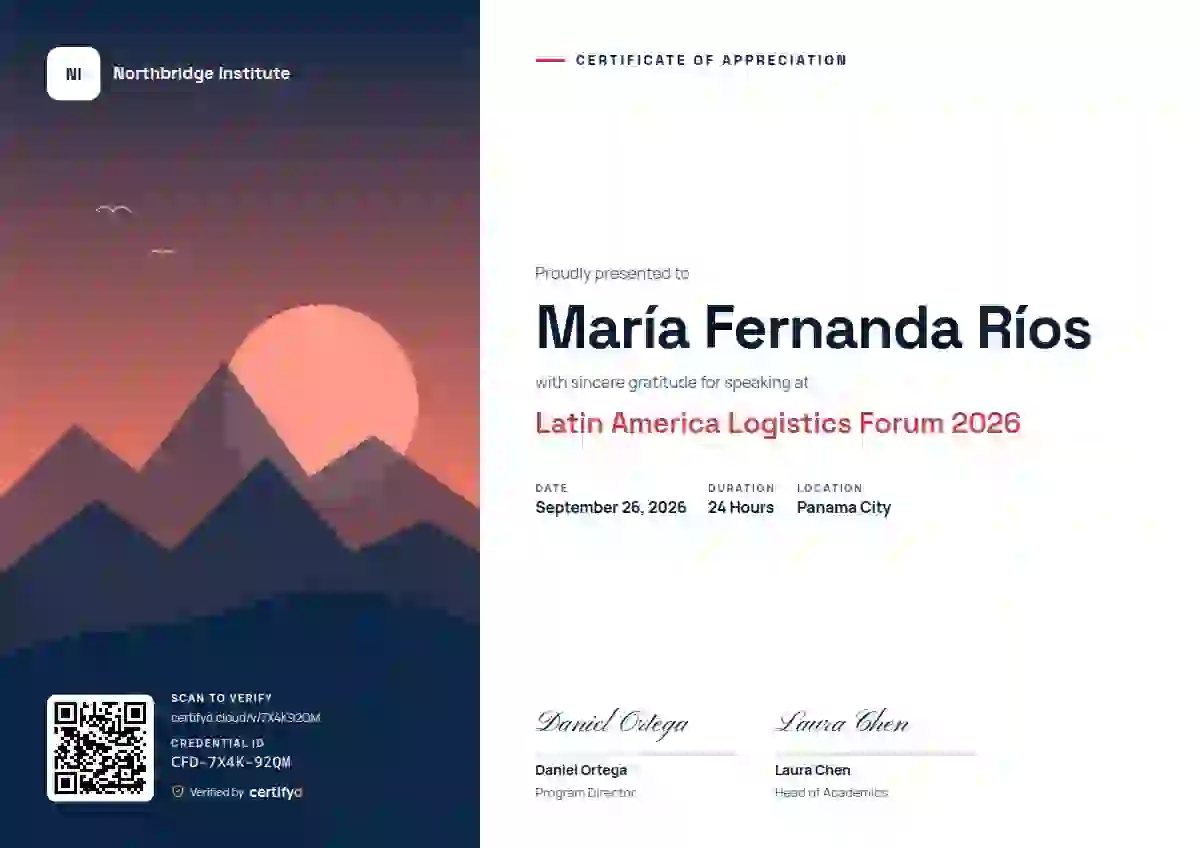Screen dimensions: 1200x848
Task: Click the "CERTIFICATE OF APPRECIATION" heading
Action: [711, 60]
